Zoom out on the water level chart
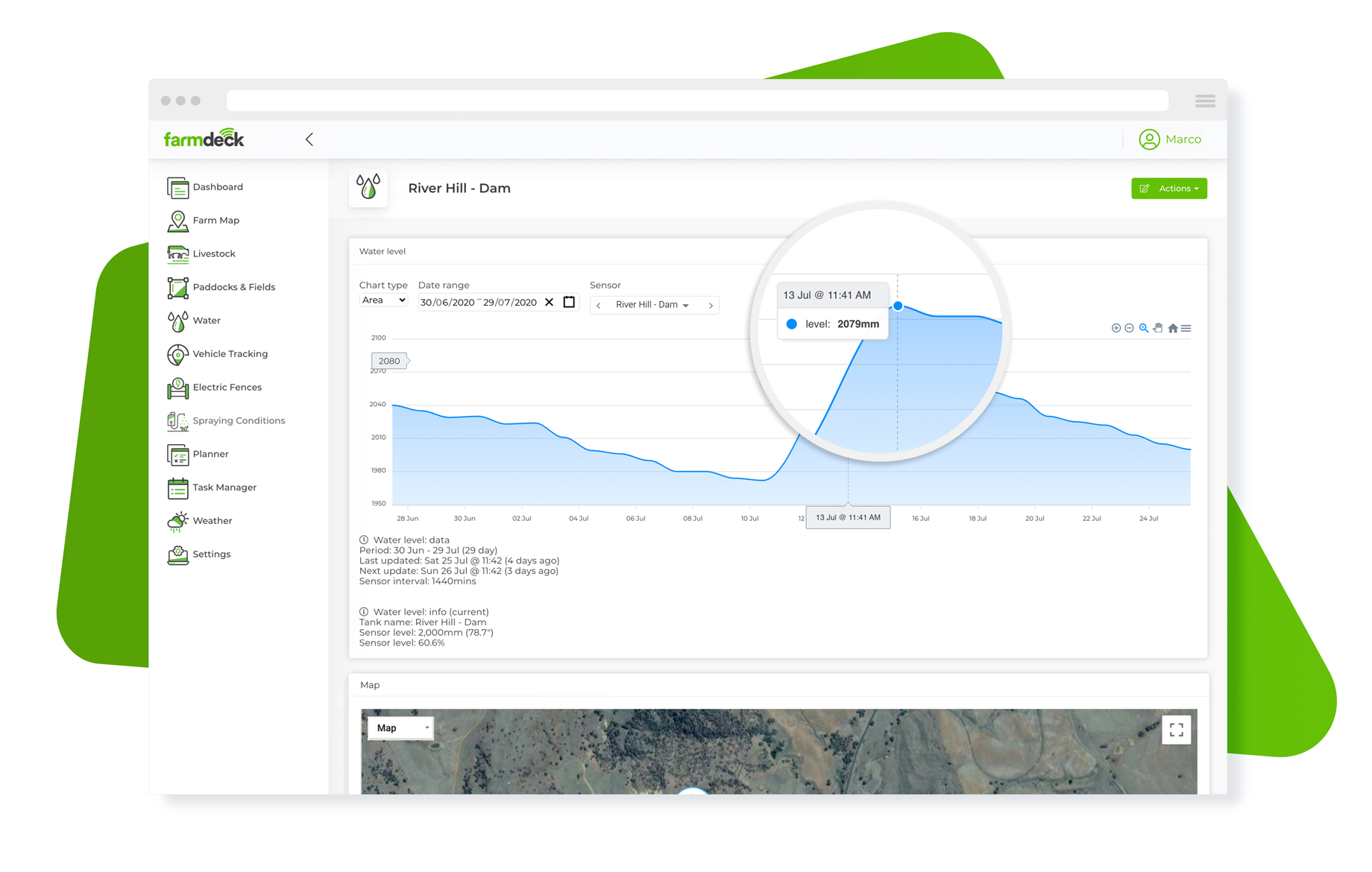This screenshot has height=872, width=1372. tap(1129, 328)
